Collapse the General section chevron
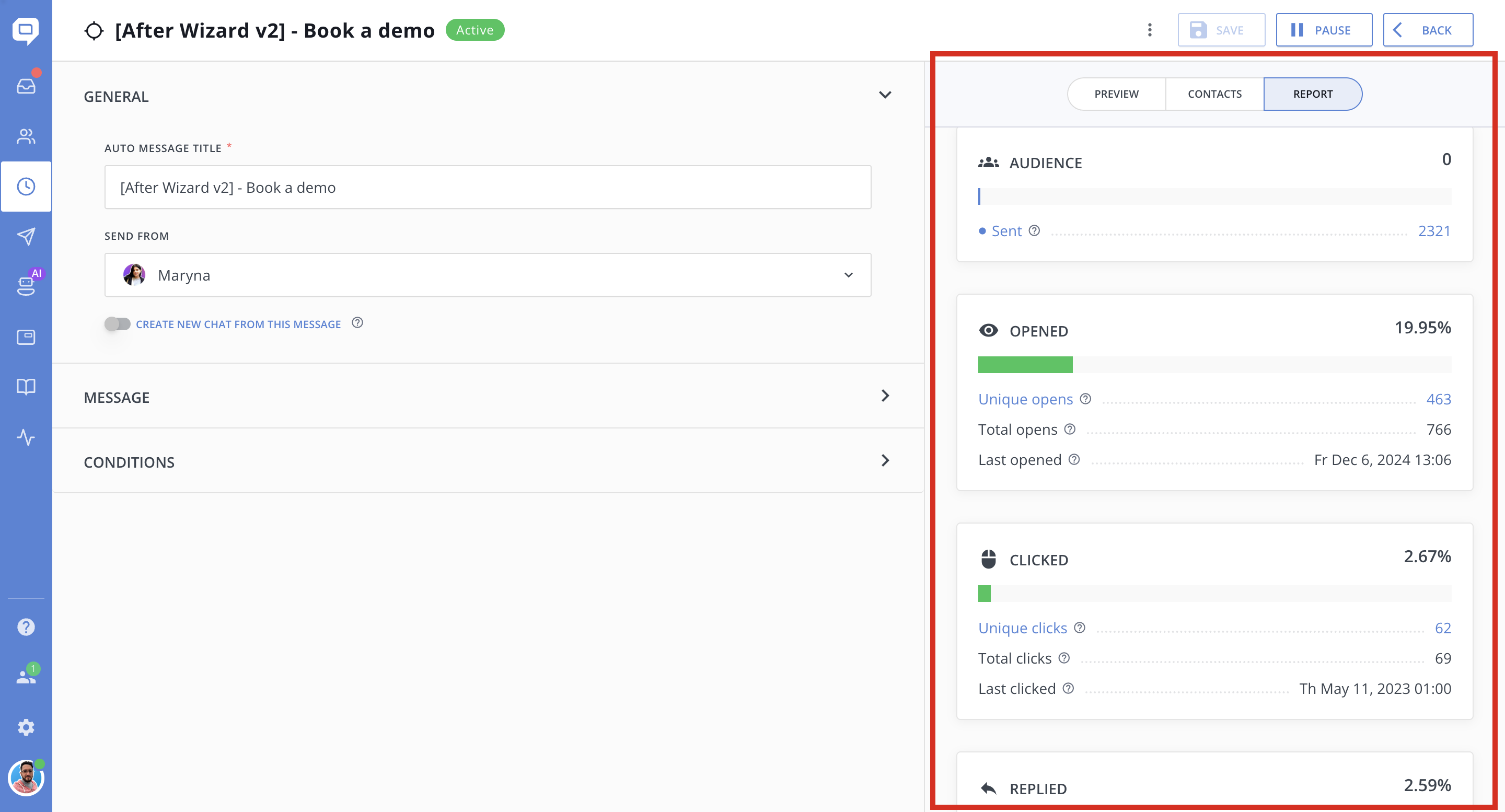The height and width of the screenshot is (812, 1505). [x=885, y=95]
